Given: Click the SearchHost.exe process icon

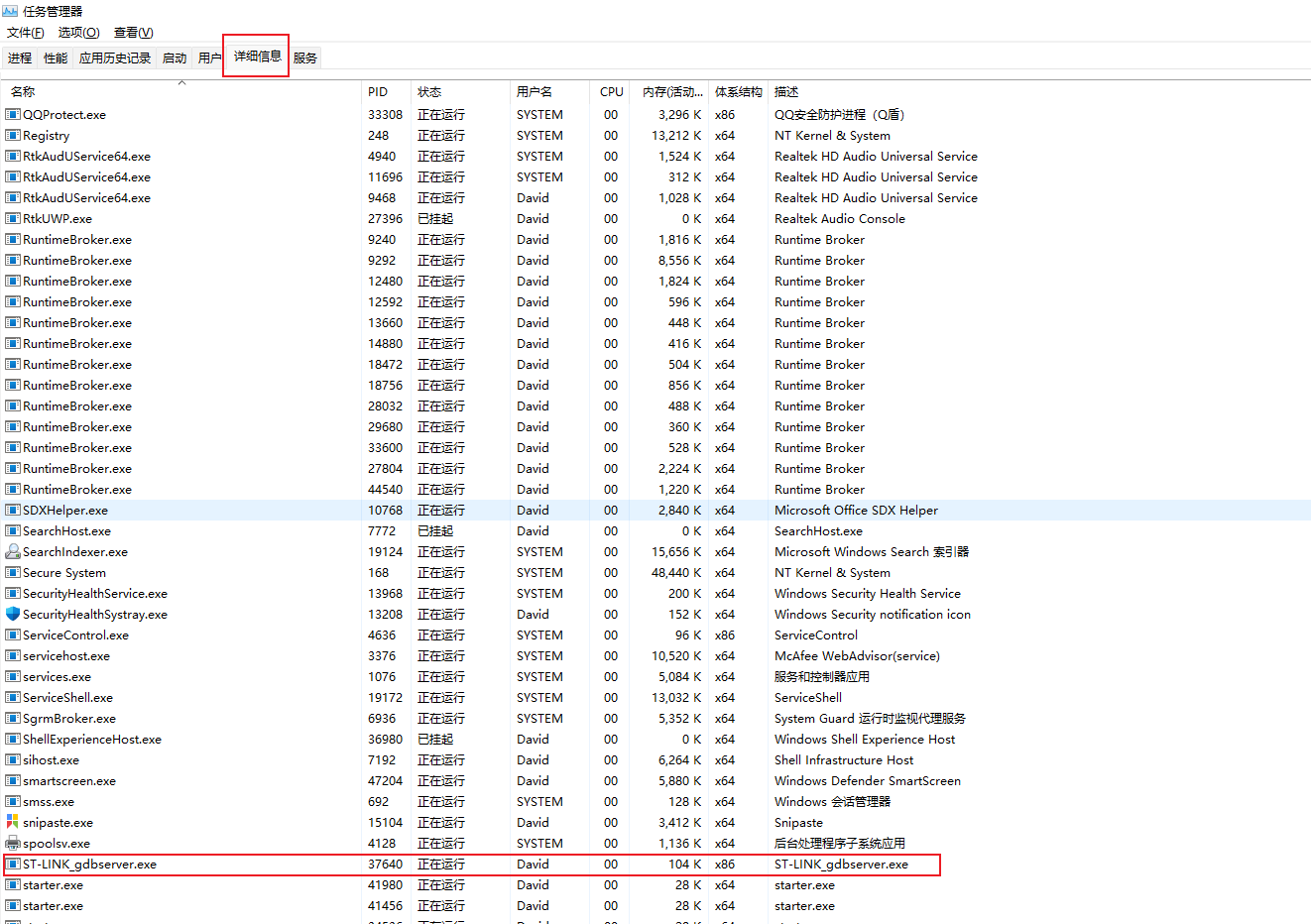Looking at the screenshot, I should click(13, 530).
